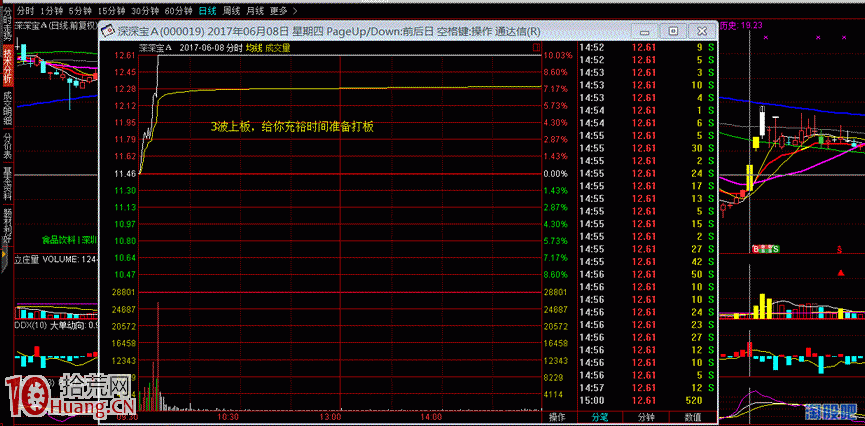
Task: Select the 1分钟 period tab
Action: (51, 10)
